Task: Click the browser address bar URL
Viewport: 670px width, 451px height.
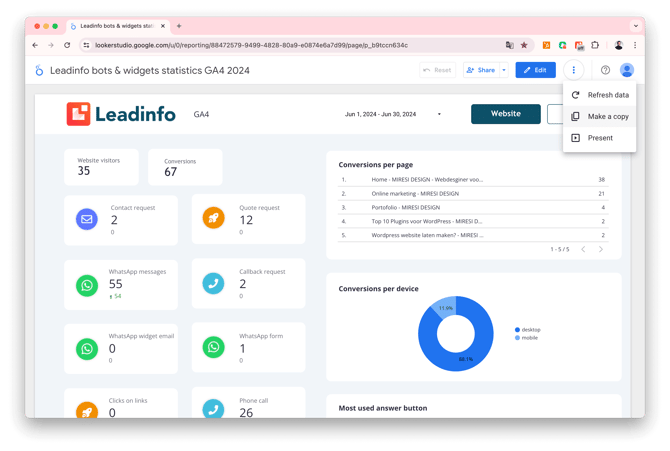Action: tap(251, 45)
